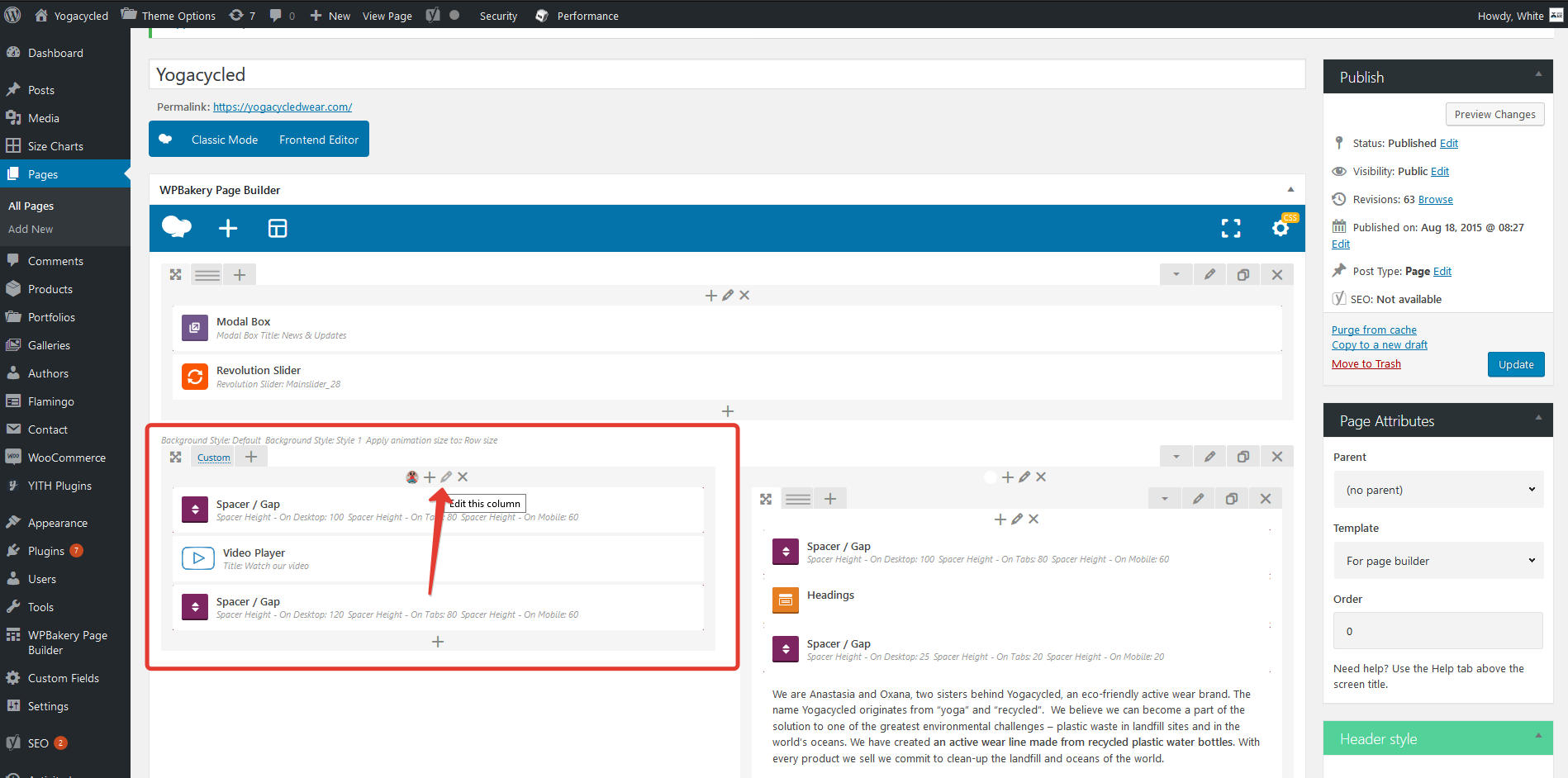Screen dimensions: 1568x778
Task: Click the Video Player element icon
Action: pyautogui.click(x=198, y=558)
